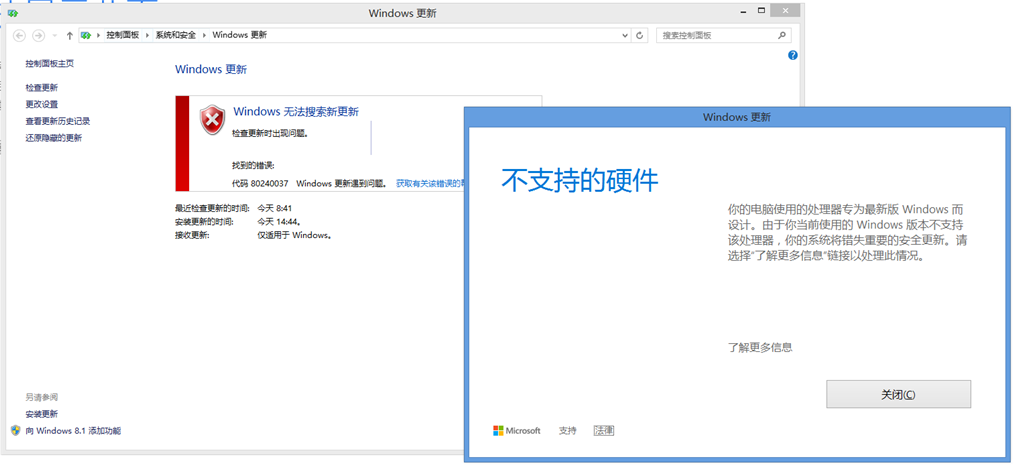Screen dimensions: 1024x467
Task: Expand the address bar history dropdown
Action: 626,35
